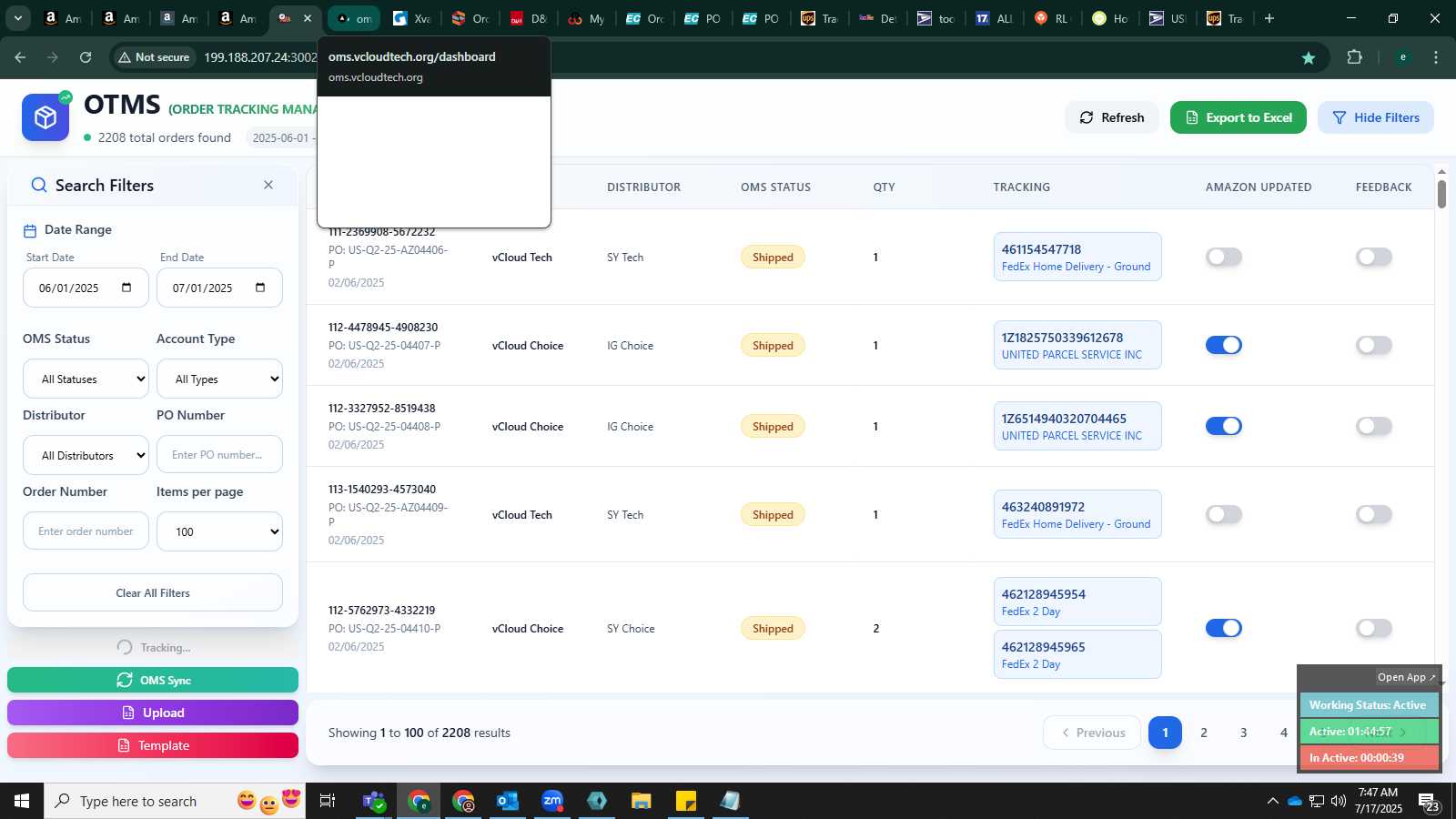
Task: Click the Template button
Action: pyautogui.click(x=153, y=745)
